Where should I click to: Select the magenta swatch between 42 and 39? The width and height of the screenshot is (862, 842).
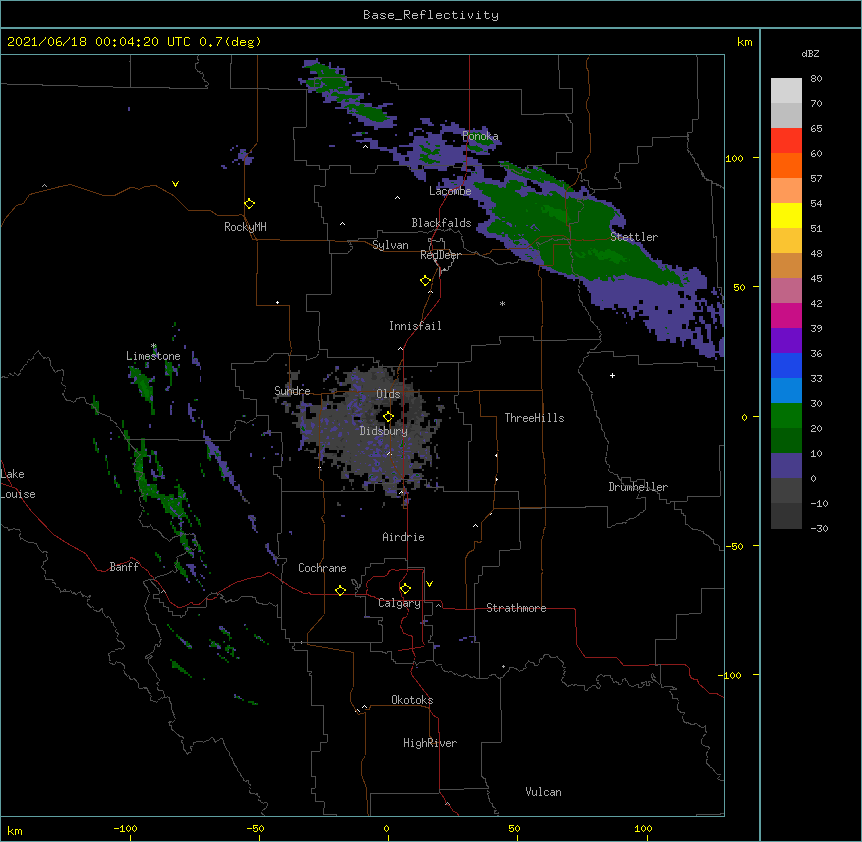pos(786,315)
